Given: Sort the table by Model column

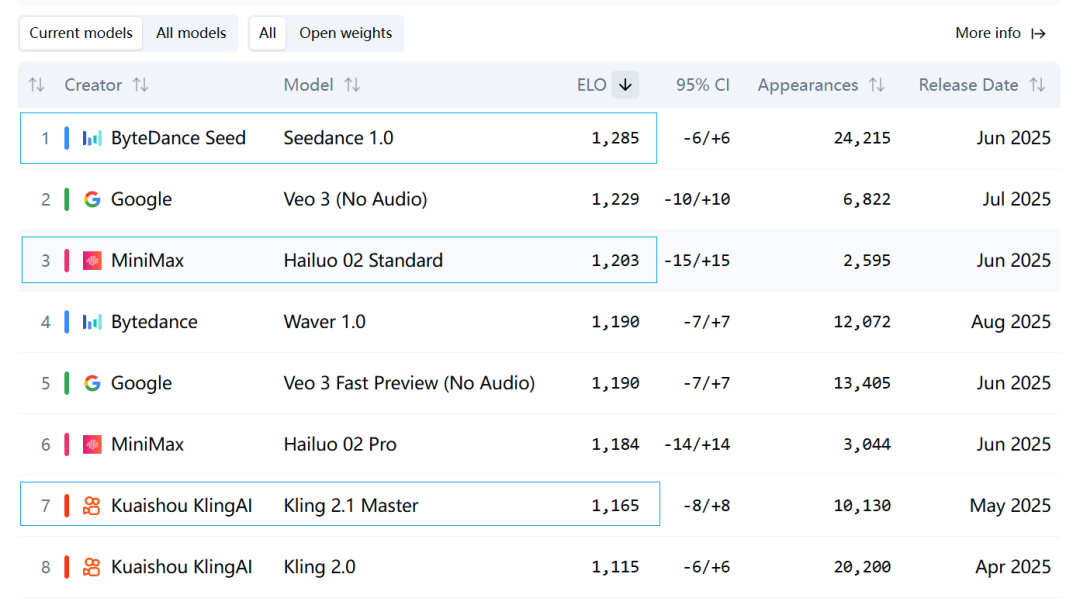Looking at the screenshot, I should [x=352, y=85].
